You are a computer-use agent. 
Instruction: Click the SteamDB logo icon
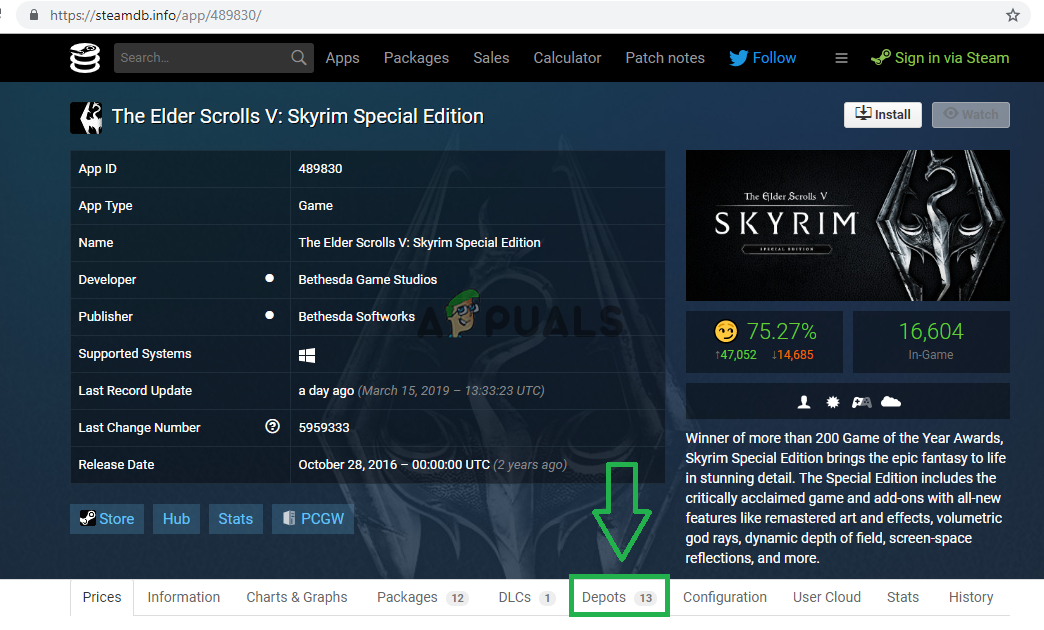coord(85,58)
